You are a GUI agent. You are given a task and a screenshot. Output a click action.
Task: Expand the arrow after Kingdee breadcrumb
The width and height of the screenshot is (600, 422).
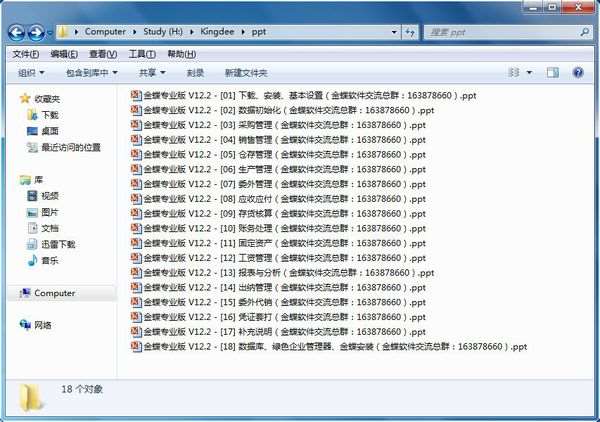243,32
